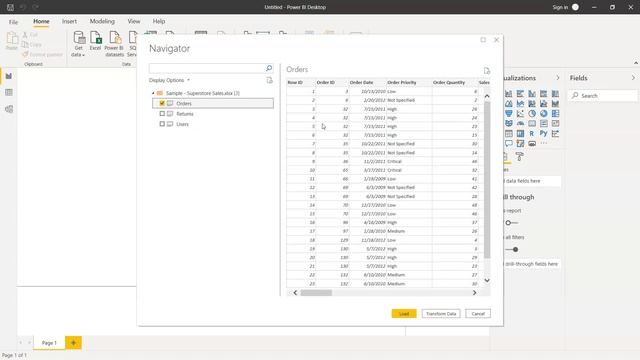Select the Scatter chart visualization
This screenshot has width=640, height=360.
pos(520,113)
